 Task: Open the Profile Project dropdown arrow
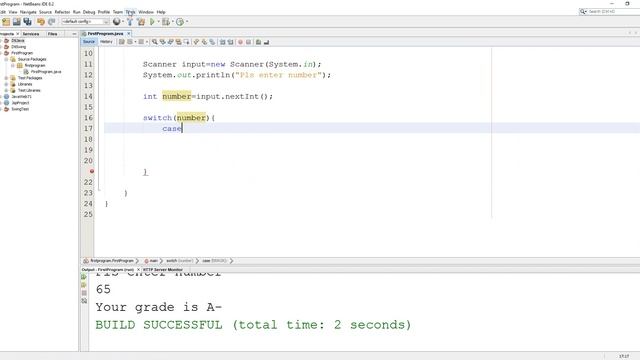coord(187,22)
